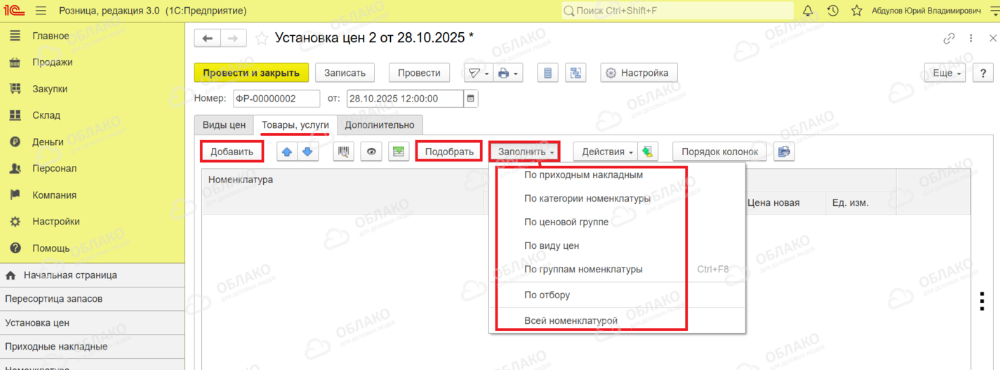Open Настройка button

[x=638, y=73]
